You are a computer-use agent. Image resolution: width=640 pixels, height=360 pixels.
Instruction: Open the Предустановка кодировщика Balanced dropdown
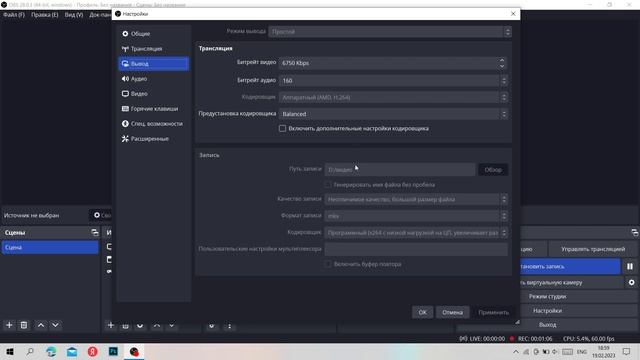coord(393,114)
